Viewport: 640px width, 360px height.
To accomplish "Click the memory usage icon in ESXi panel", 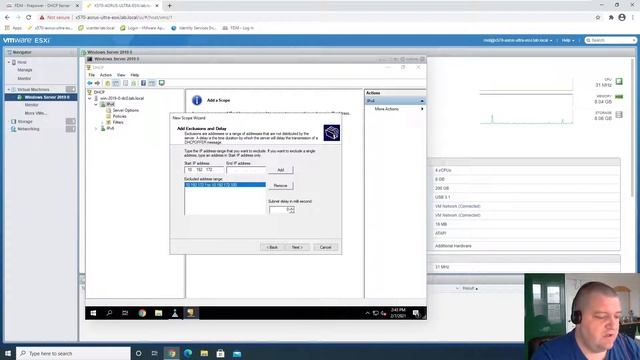I will point(619,97).
